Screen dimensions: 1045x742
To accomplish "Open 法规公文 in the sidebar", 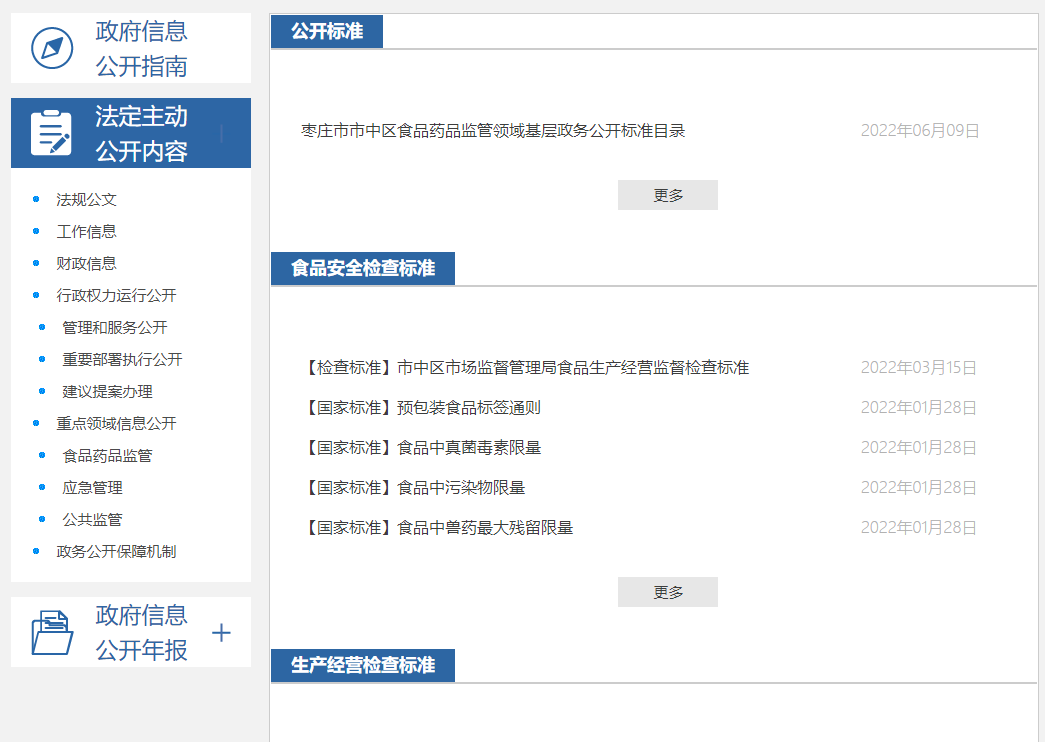I will click(x=86, y=200).
